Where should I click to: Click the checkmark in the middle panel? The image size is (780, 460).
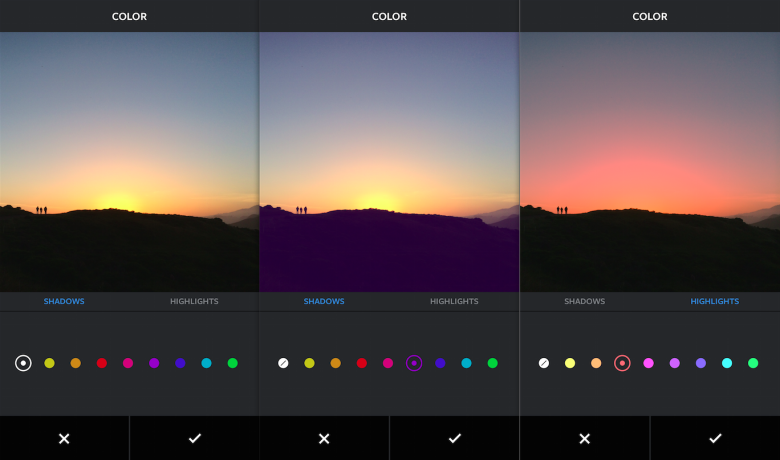pyautogui.click(x=454, y=438)
